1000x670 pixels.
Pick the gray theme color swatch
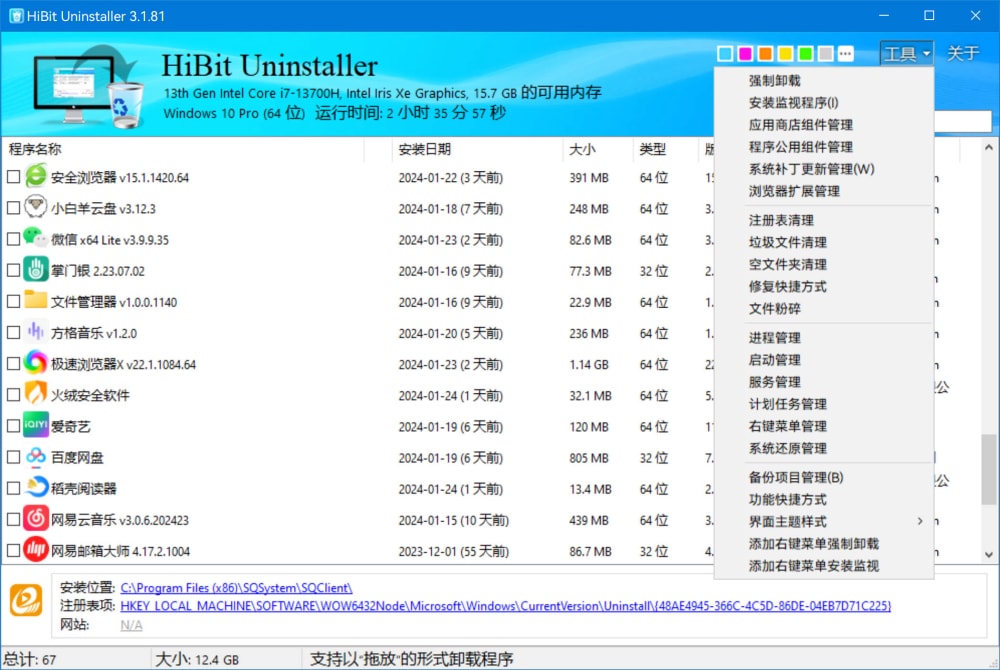pyautogui.click(x=825, y=54)
